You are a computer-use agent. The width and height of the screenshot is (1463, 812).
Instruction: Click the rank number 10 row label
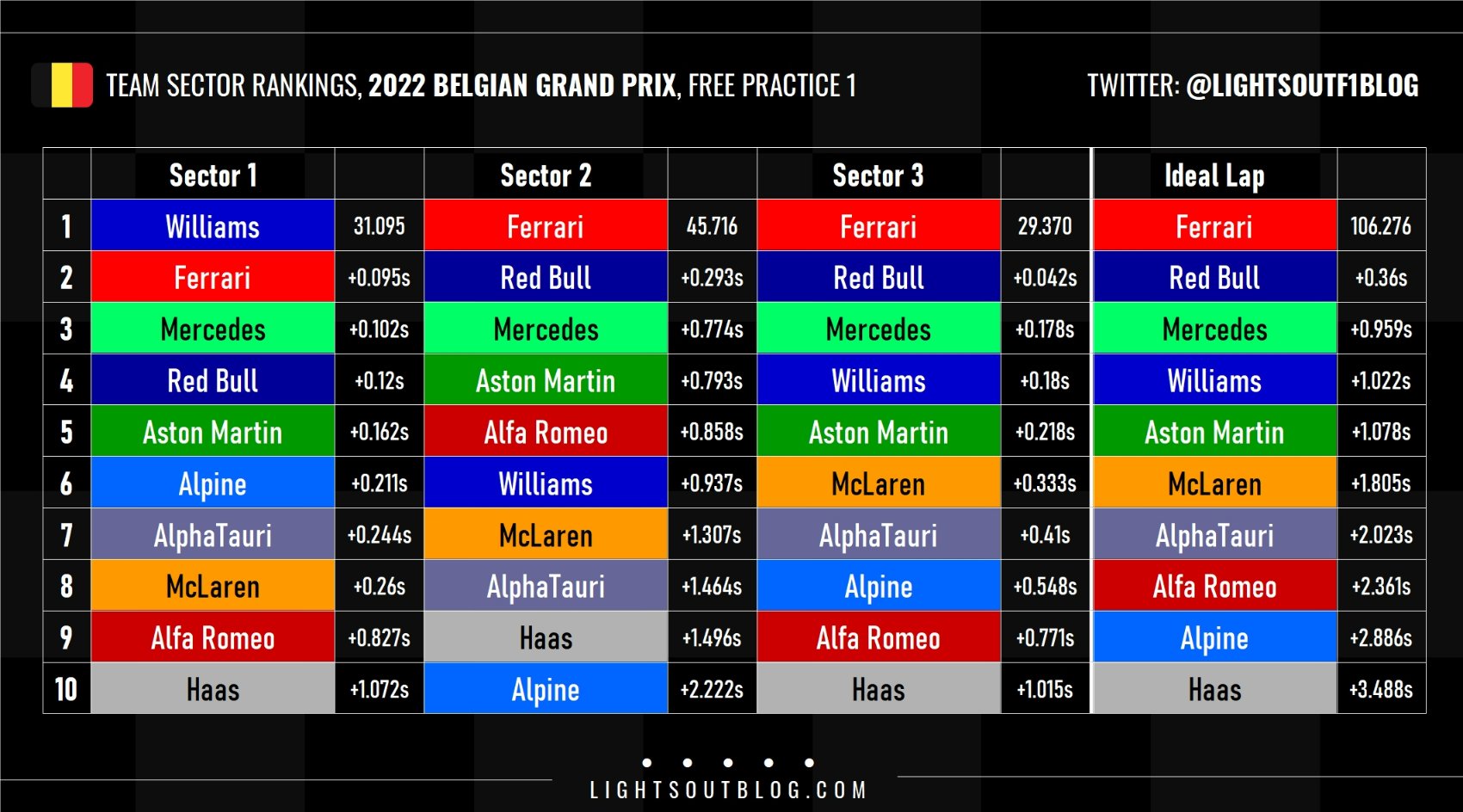[x=66, y=689]
